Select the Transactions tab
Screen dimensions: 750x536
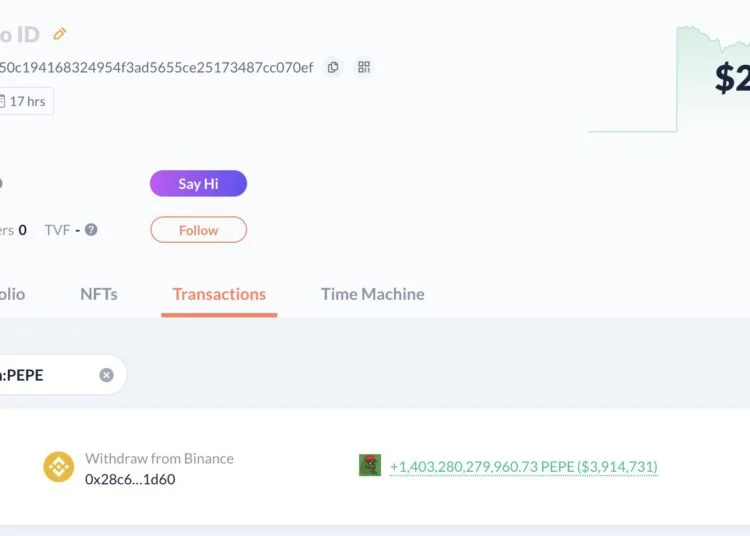tap(219, 294)
